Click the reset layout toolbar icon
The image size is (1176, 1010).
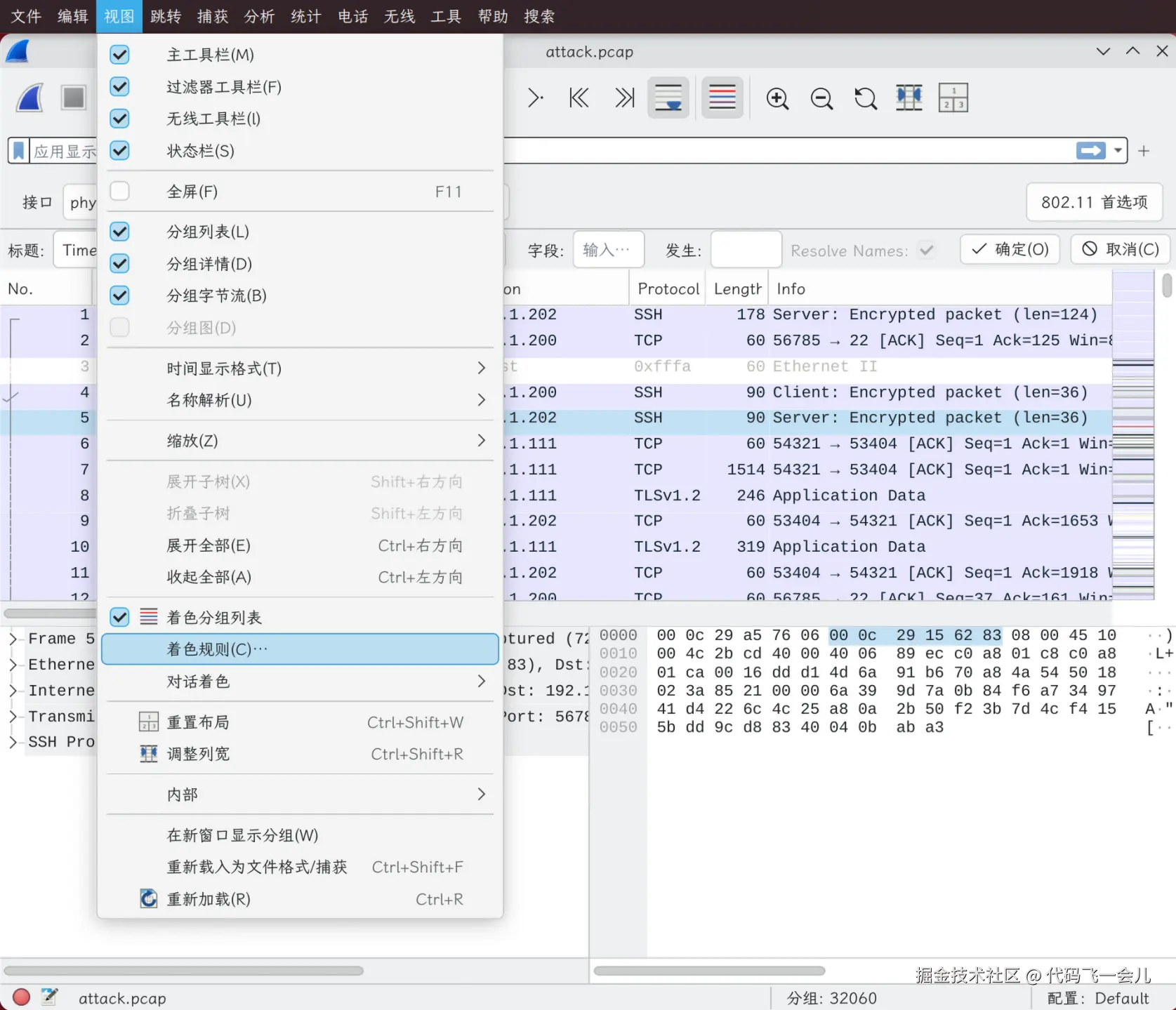click(x=953, y=98)
